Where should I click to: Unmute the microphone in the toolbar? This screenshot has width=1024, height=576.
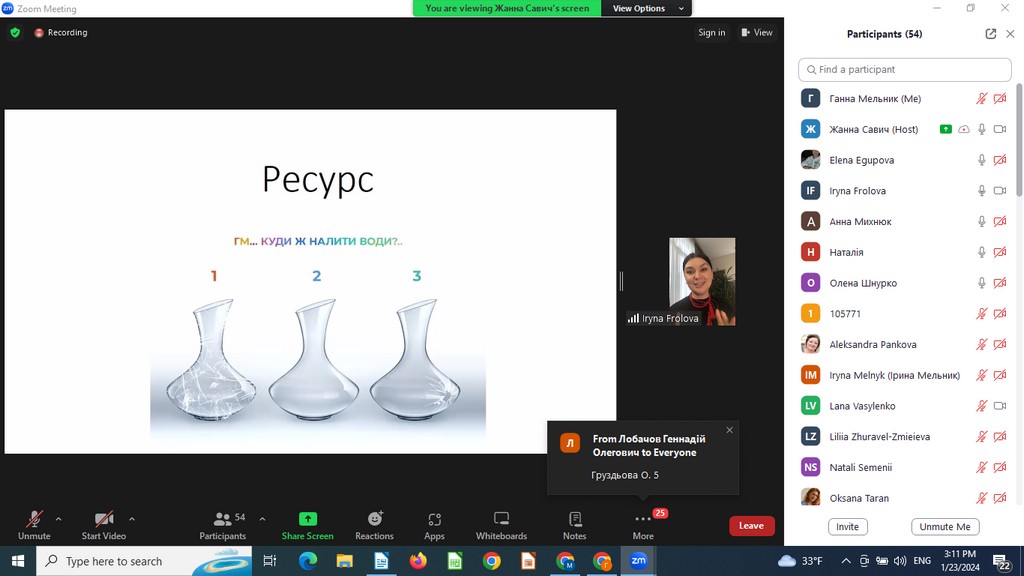click(x=34, y=519)
